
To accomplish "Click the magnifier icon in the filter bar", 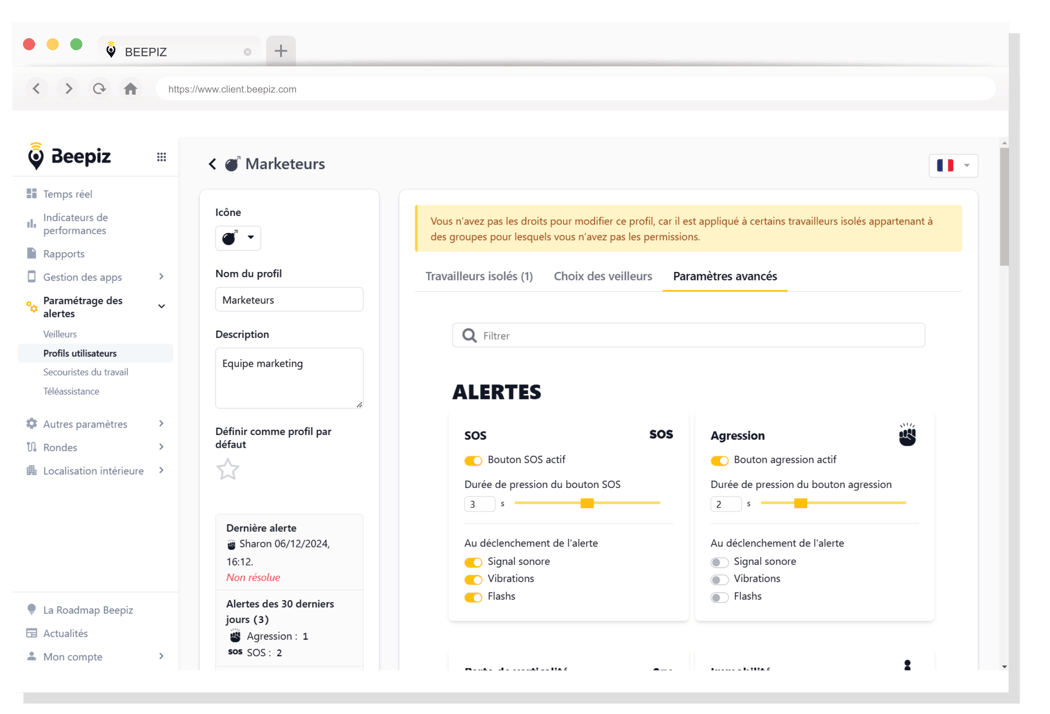I will click(x=470, y=335).
